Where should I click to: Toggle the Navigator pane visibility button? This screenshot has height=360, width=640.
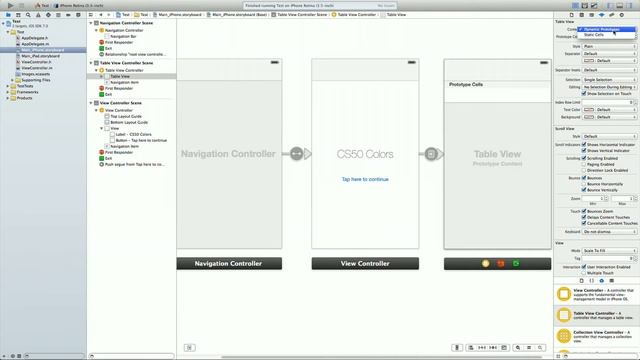click(610, 5)
